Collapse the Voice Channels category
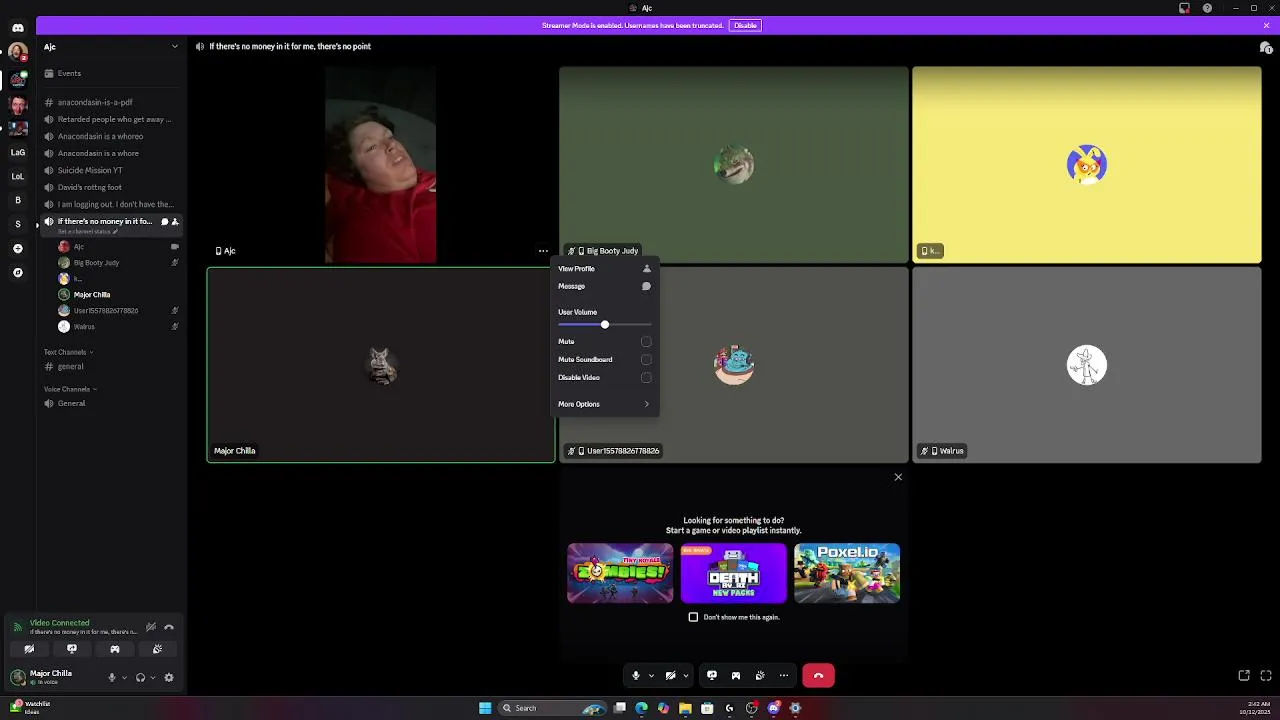The height and width of the screenshot is (720, 1280). 70,389
